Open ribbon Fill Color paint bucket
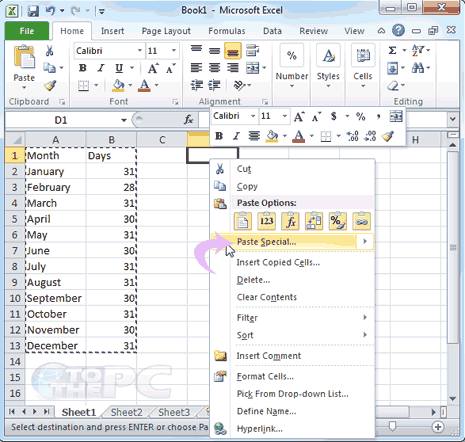This screenshot has width=465, height=442. [x=118, y=86]
